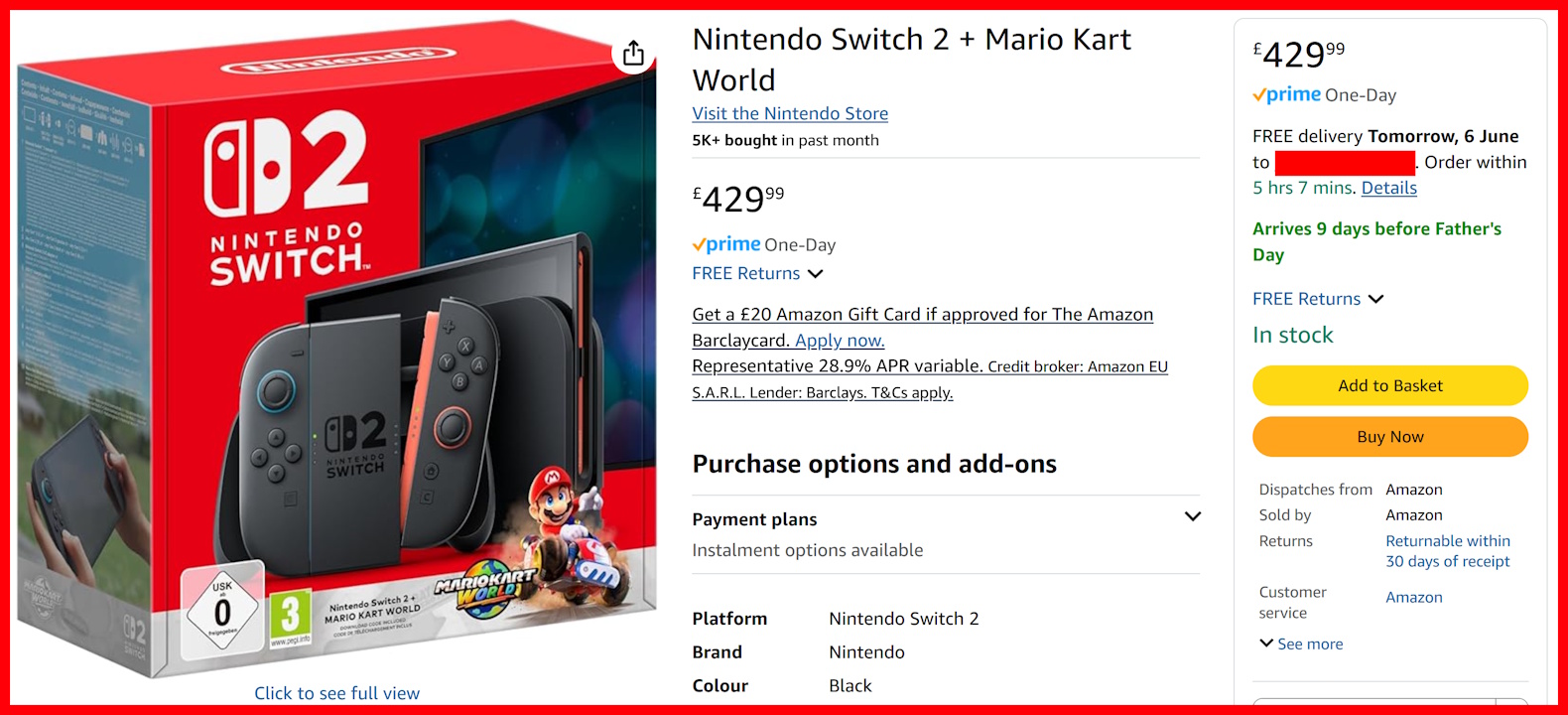1568x715 pixels.
Task: Click the Credit broker Amazon EU link
Action: pos(1077,365)
